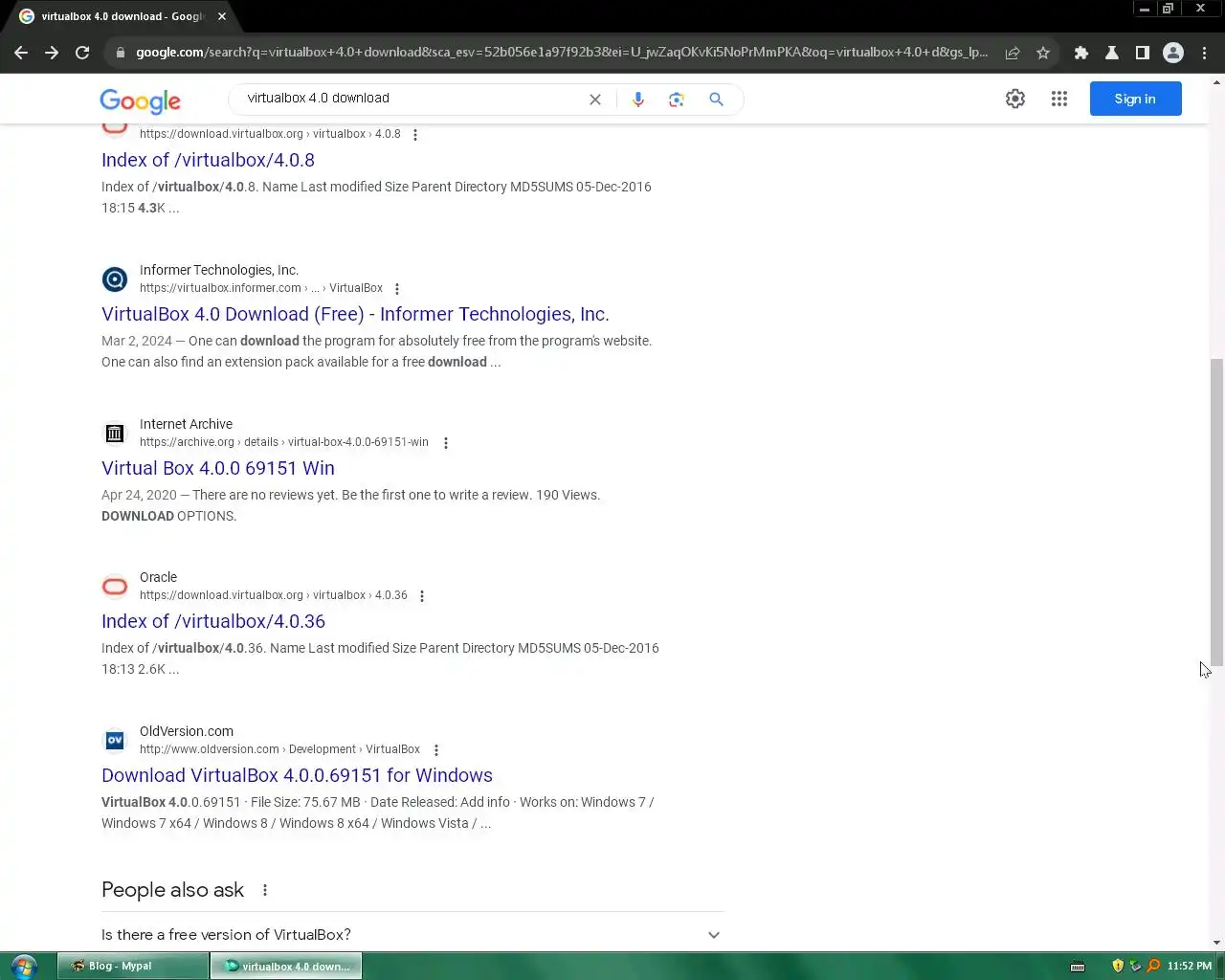Open Virtual Box 4.0.0 69151 Win link

coord(218,469)
